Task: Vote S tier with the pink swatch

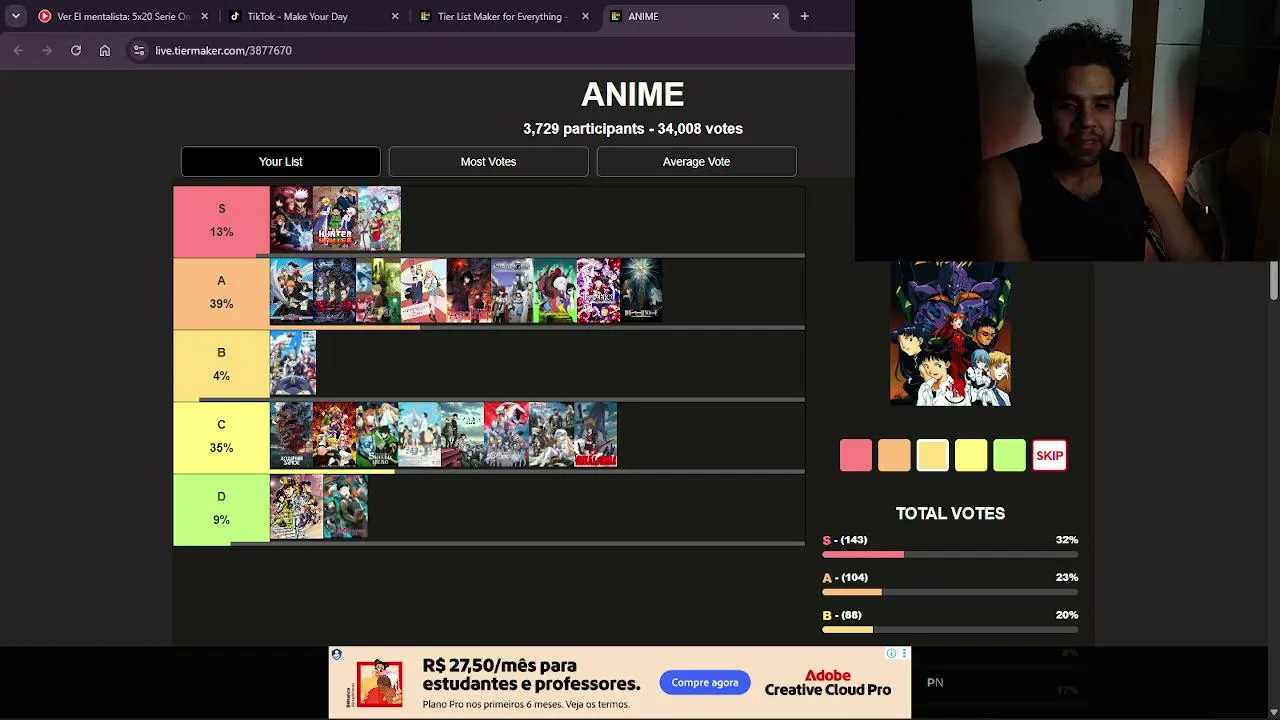Action: point(856,455)
